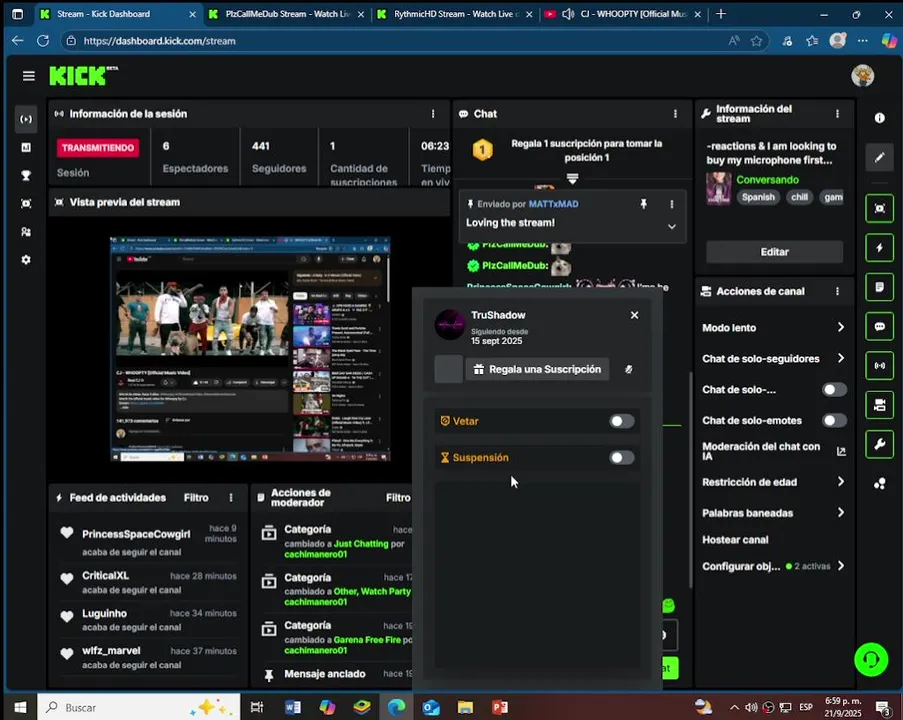Click the info icon in right sidebar
The height and width of the screenshot is (720, 903).
[x=879, y=118]
